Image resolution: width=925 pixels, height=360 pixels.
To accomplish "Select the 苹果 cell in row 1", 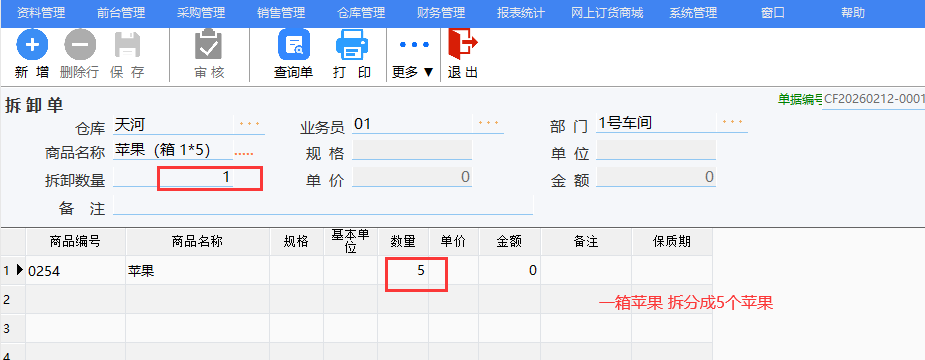I will pos(198,271).
